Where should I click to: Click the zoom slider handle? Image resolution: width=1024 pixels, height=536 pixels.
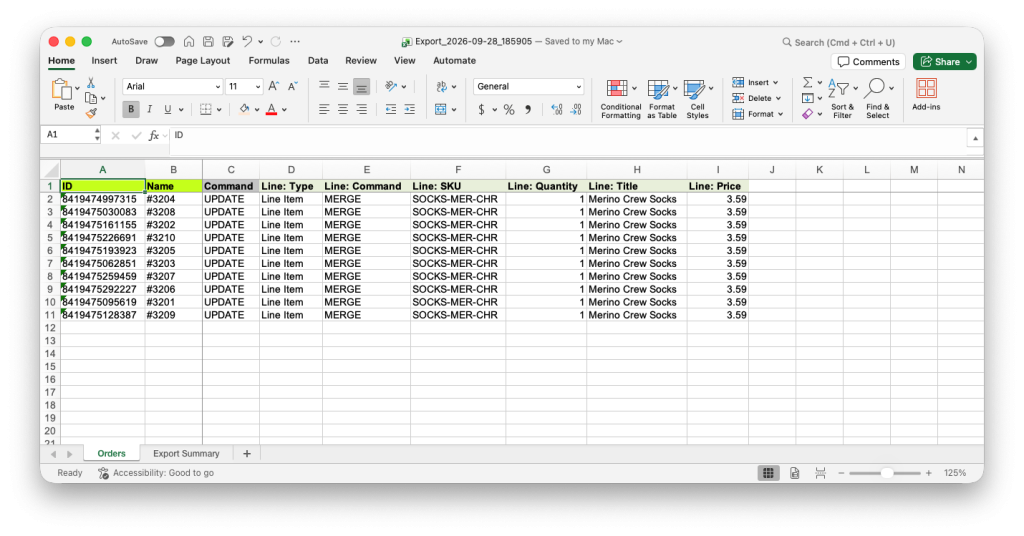click(x=886, y=473)
